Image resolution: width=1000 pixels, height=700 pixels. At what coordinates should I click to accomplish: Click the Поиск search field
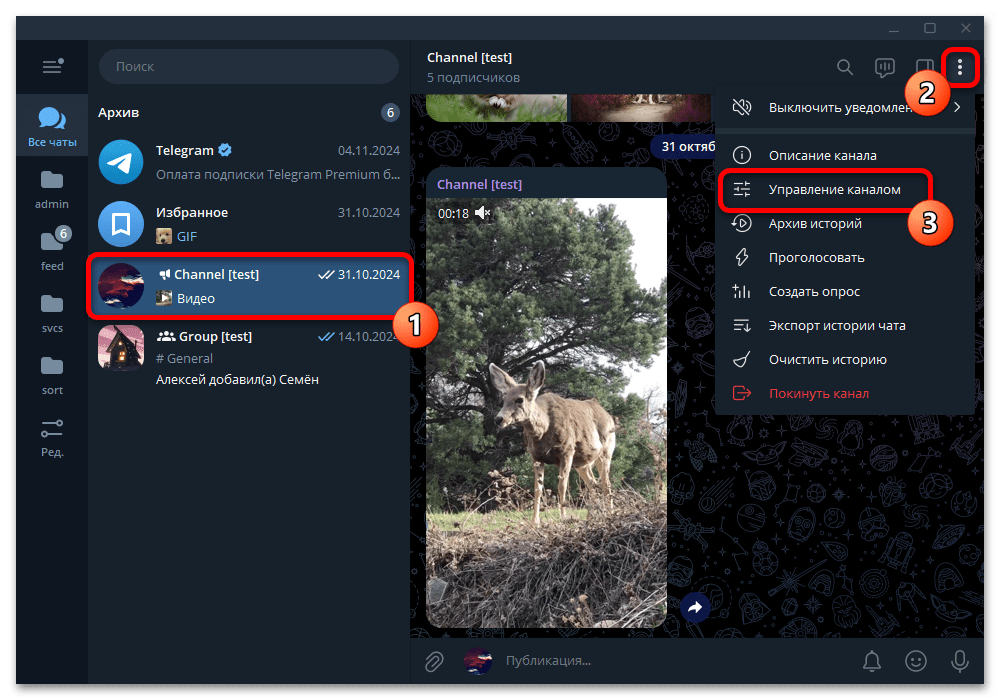tap(249, 66)
